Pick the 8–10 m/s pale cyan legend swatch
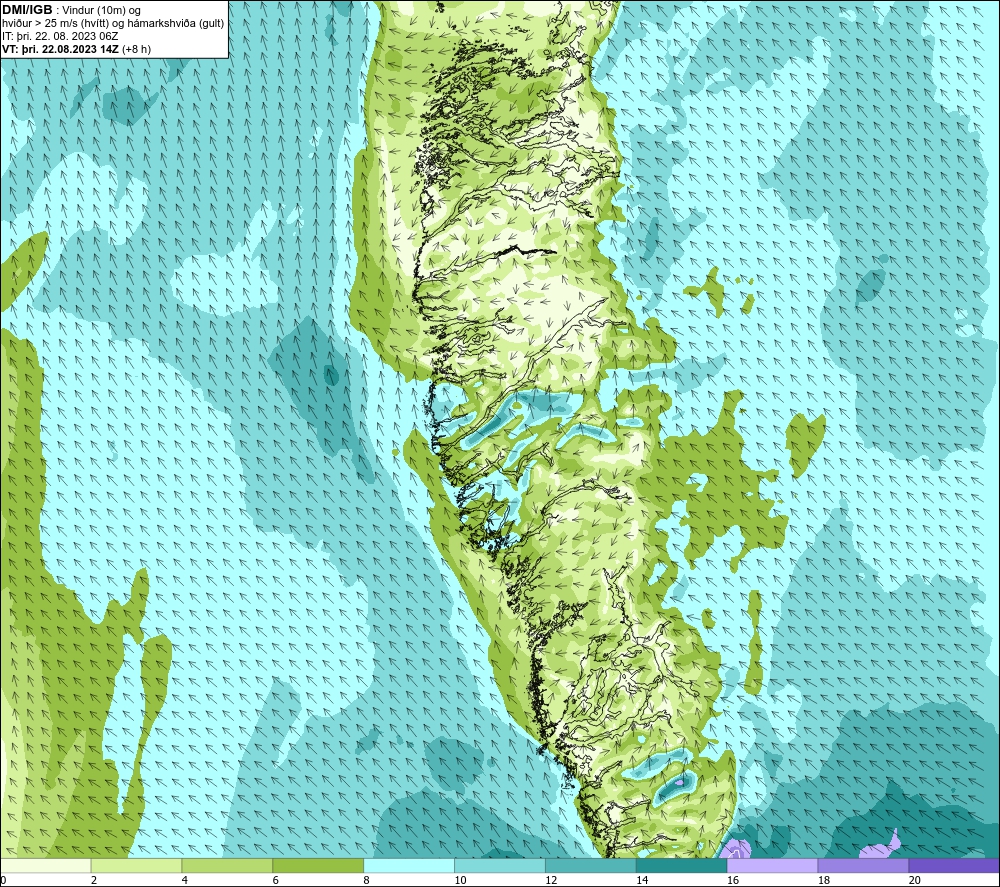This screenshot has height=887, width=1000. click(409, 866)
